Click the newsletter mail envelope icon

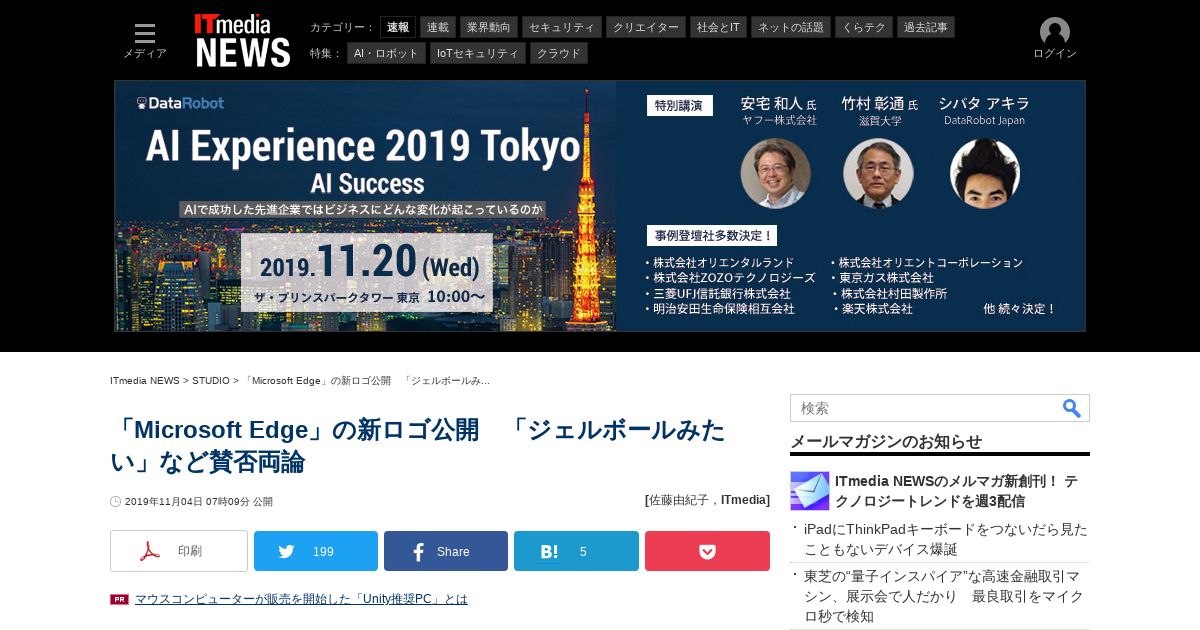[810, 491]
